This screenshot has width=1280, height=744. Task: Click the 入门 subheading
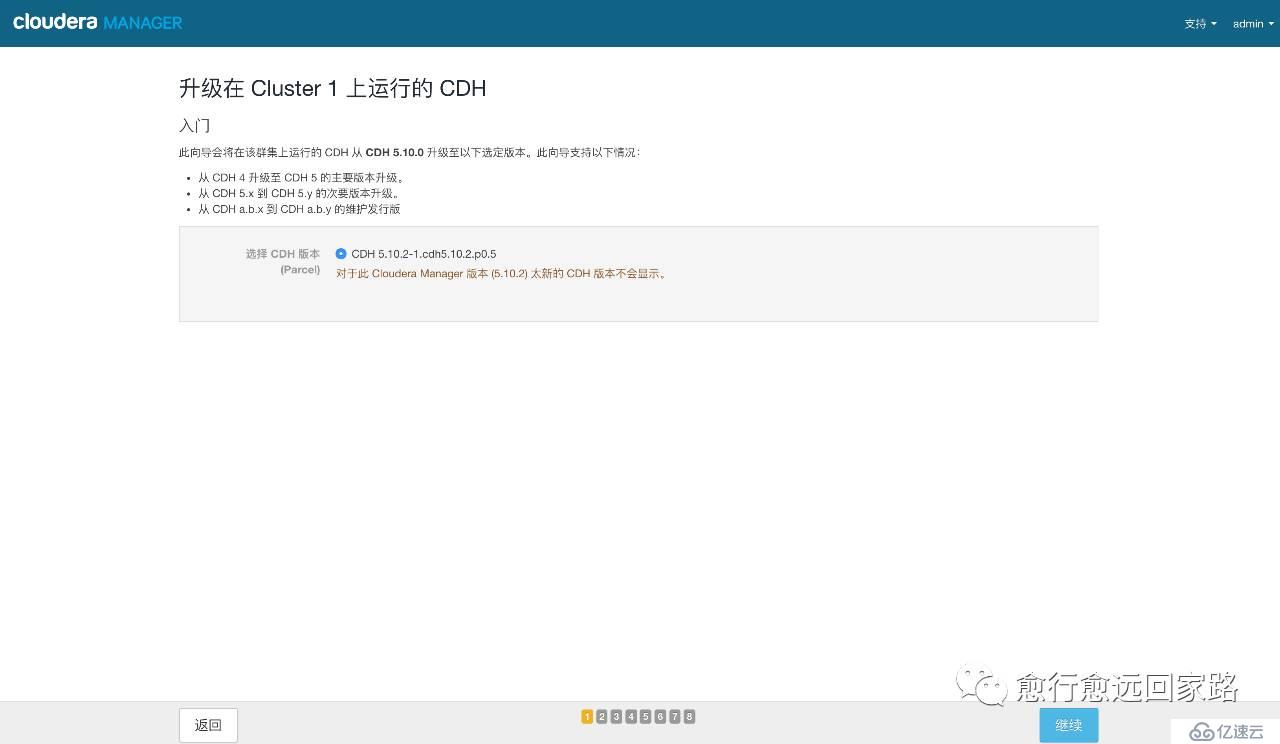coord(194,126)
